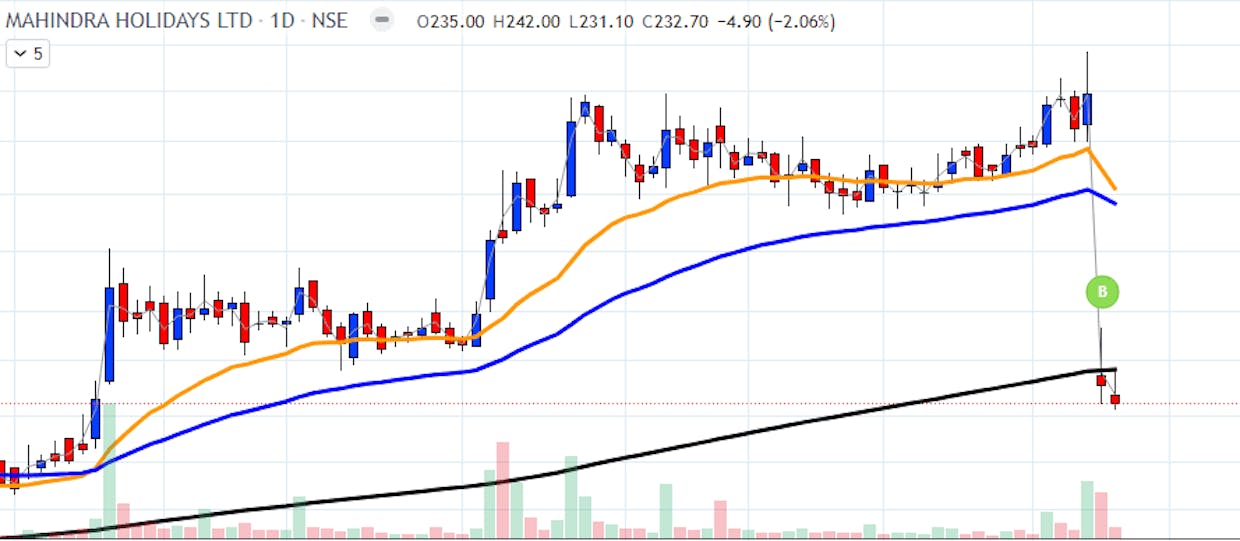1240x541 pixels.
Task: Click the green B buy marker
Action: (1102, 292)
